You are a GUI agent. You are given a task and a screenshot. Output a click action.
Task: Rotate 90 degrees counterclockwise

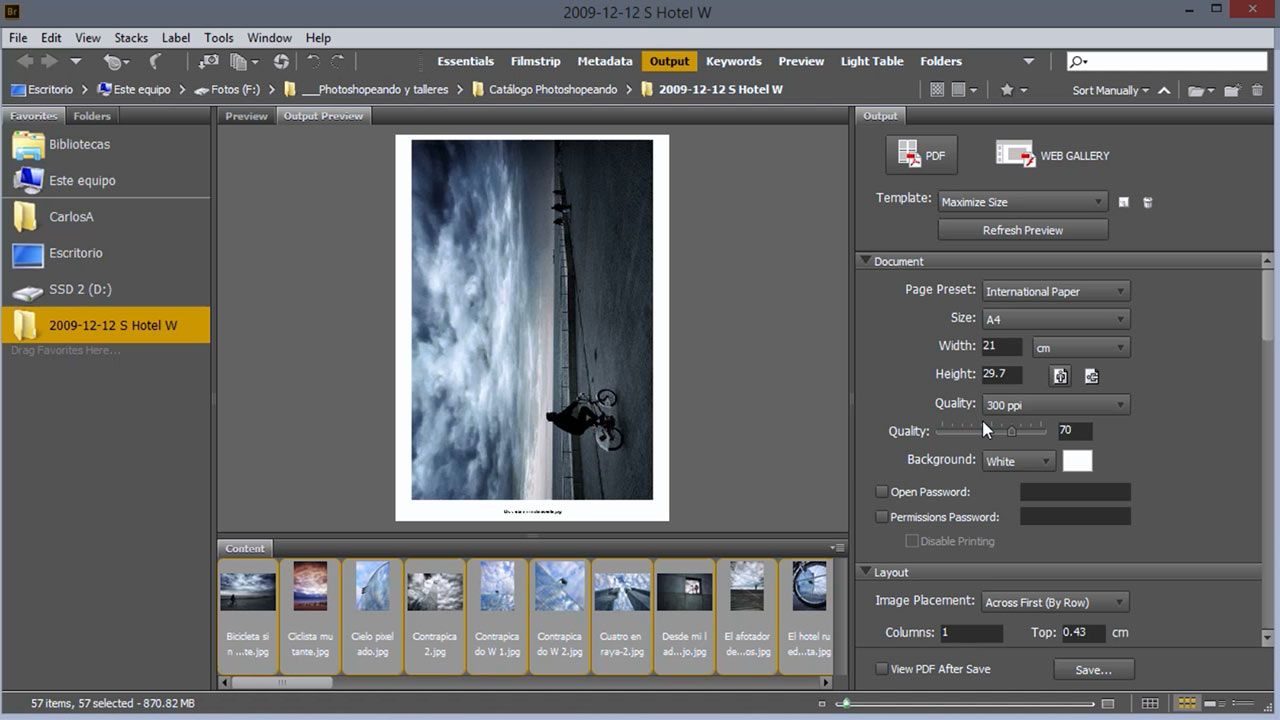(x=313, y=62)
